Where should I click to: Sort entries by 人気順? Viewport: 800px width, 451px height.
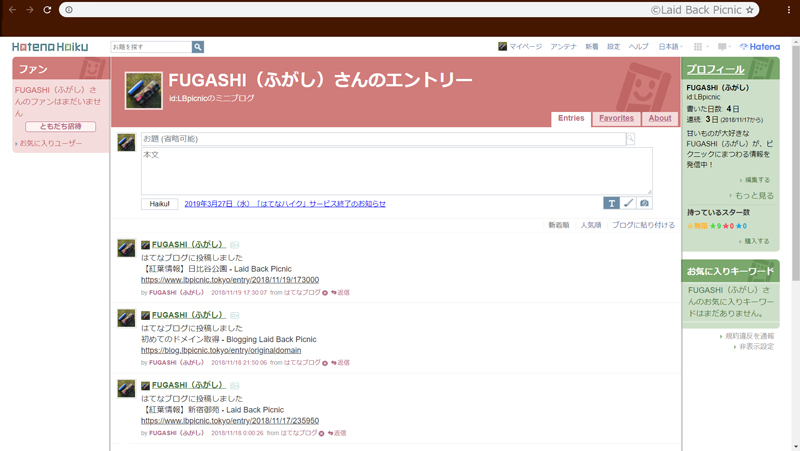pyautogui.click(x=591, y=225)
